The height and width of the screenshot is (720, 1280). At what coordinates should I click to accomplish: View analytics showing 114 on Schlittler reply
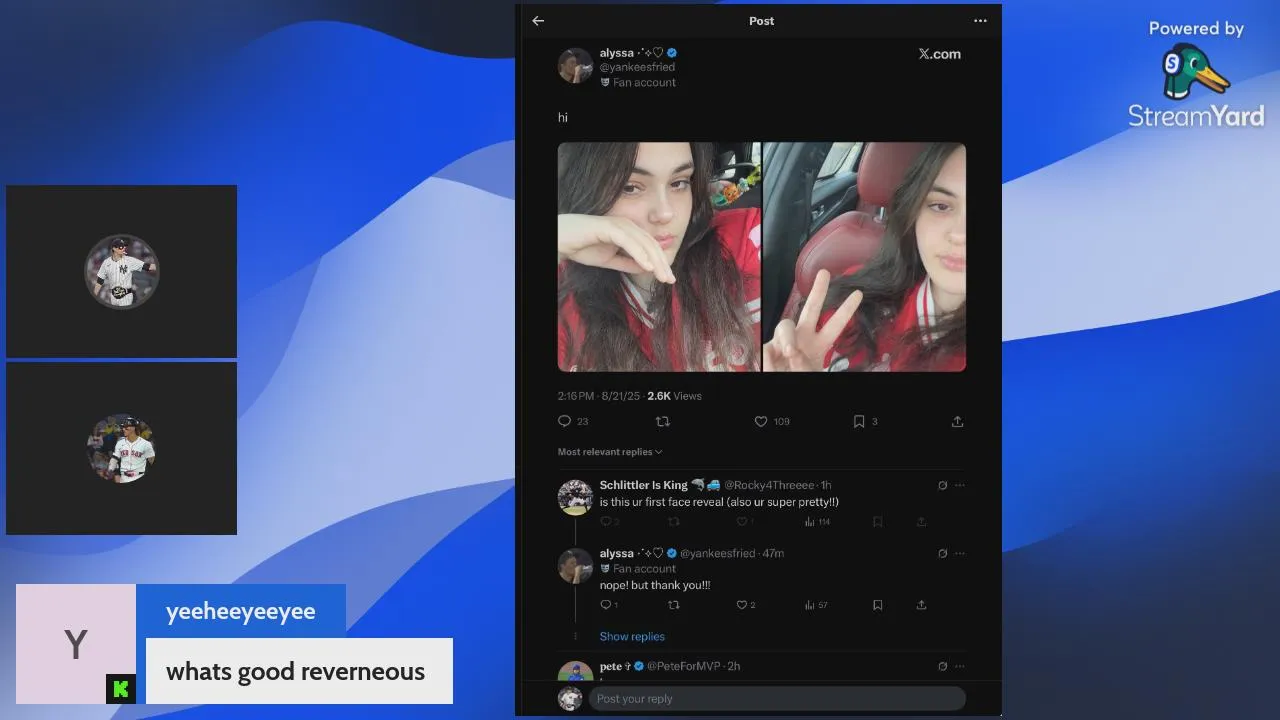tap(817, 521)
